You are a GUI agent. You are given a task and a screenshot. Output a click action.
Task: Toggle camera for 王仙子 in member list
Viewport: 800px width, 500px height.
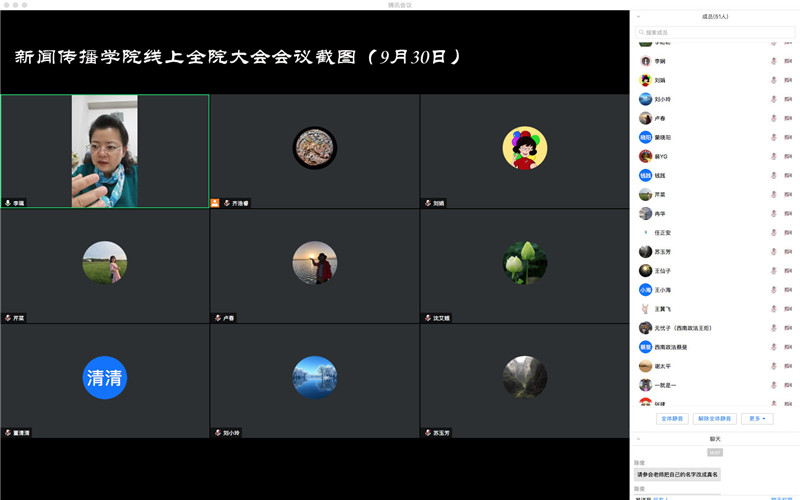coord(788,271)
